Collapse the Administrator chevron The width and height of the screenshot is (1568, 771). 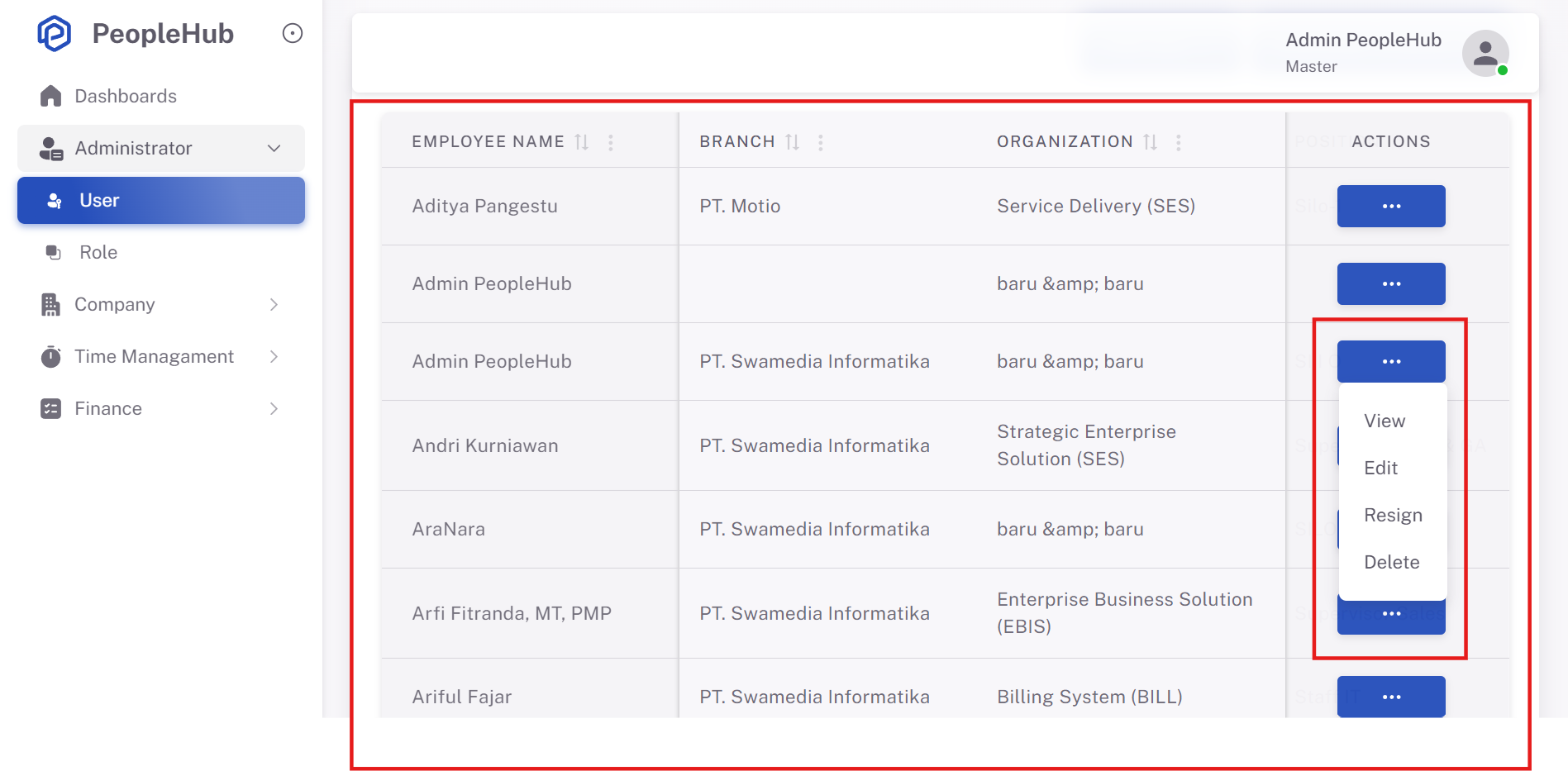pos(274,149)
